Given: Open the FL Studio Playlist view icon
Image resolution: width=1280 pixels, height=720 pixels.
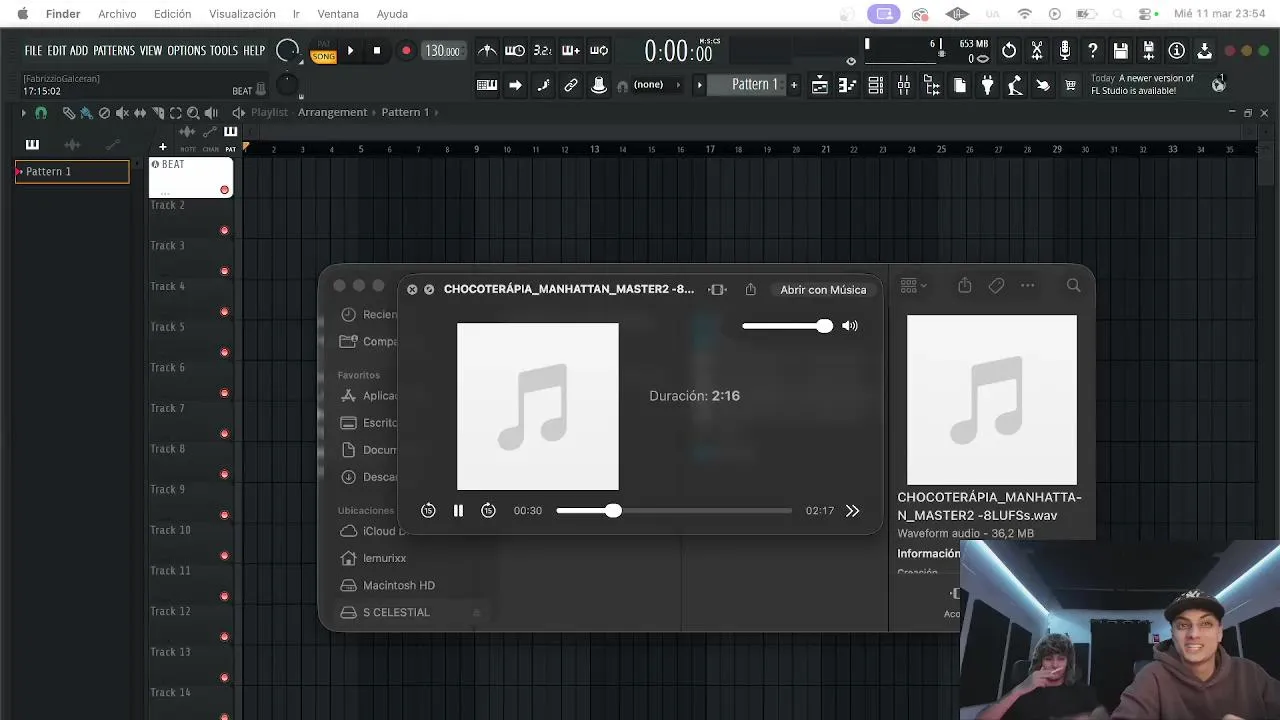Looking at the screenshot, I should [x=819, y=85].
